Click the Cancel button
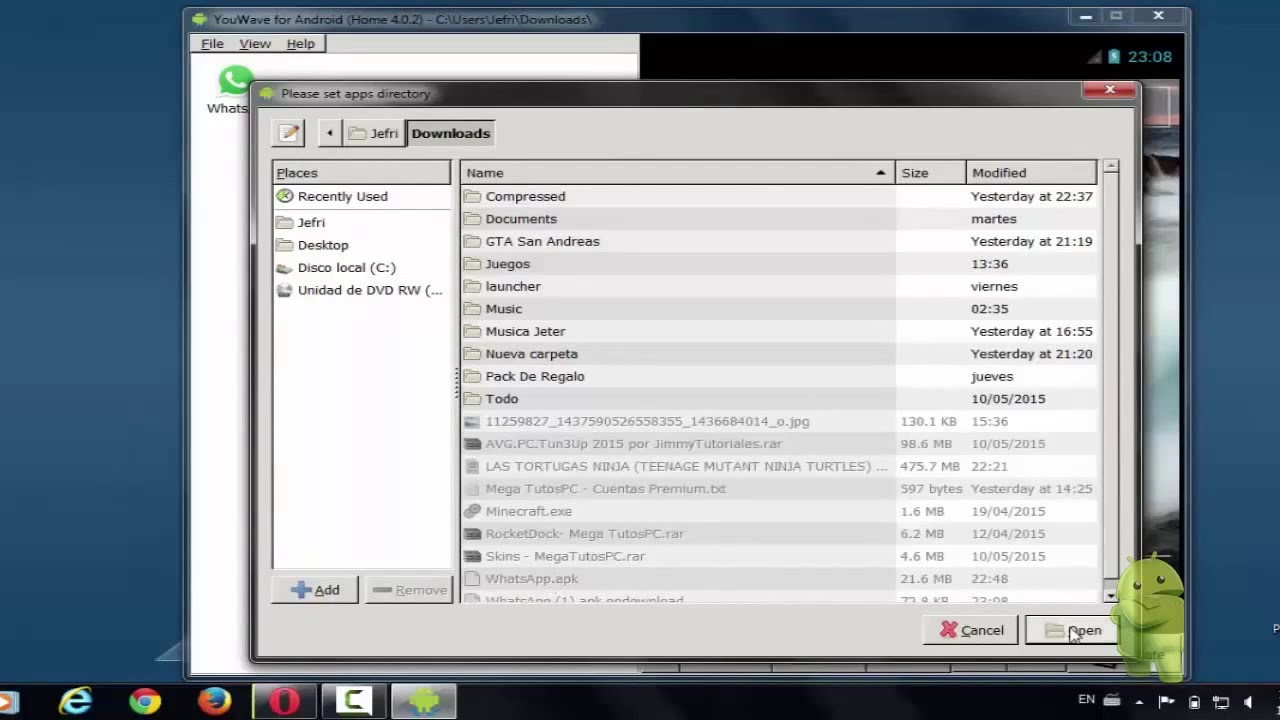 click(971, 630)
